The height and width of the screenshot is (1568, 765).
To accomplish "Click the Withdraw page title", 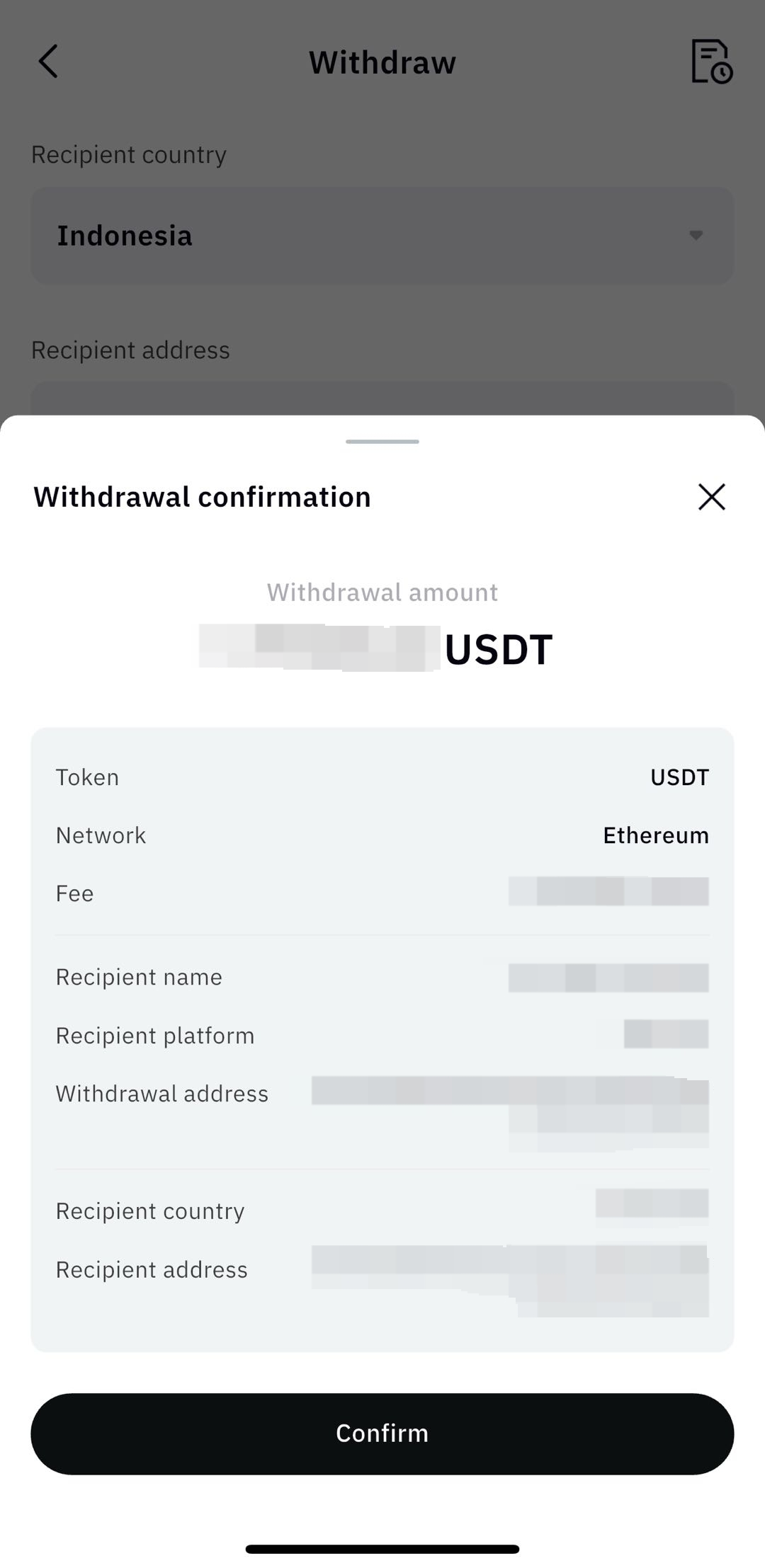I will [x=382, y=62].
